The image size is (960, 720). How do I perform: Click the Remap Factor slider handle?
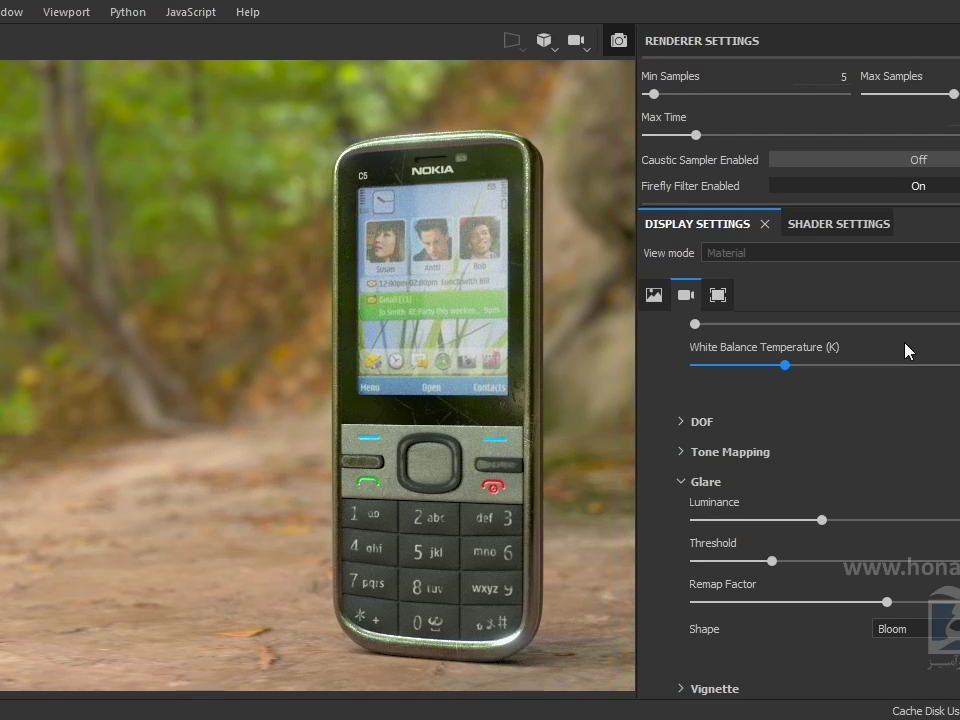click(x=887, y=602)
